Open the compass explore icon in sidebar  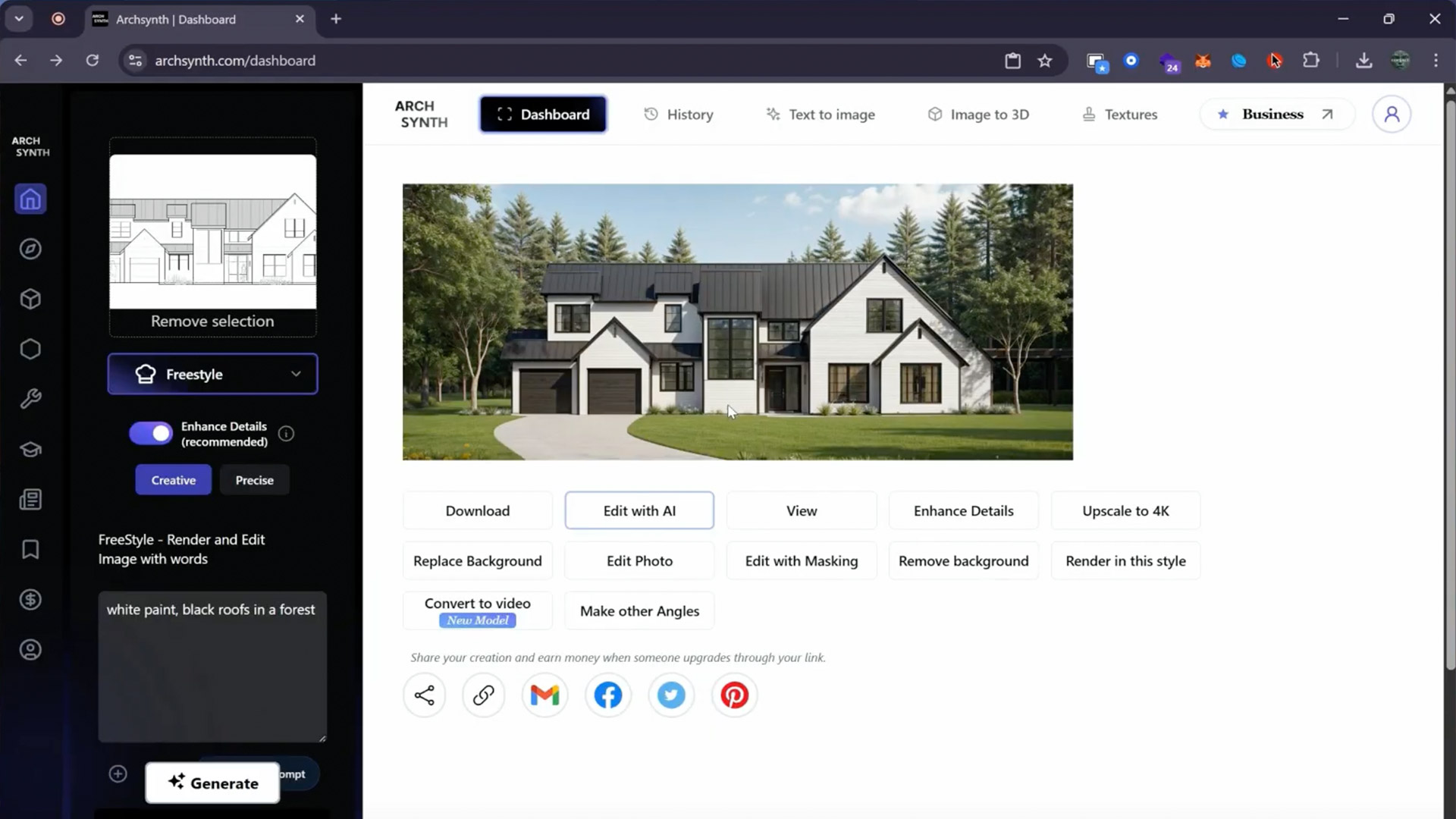pyautogui.click(x=30, y=249)
